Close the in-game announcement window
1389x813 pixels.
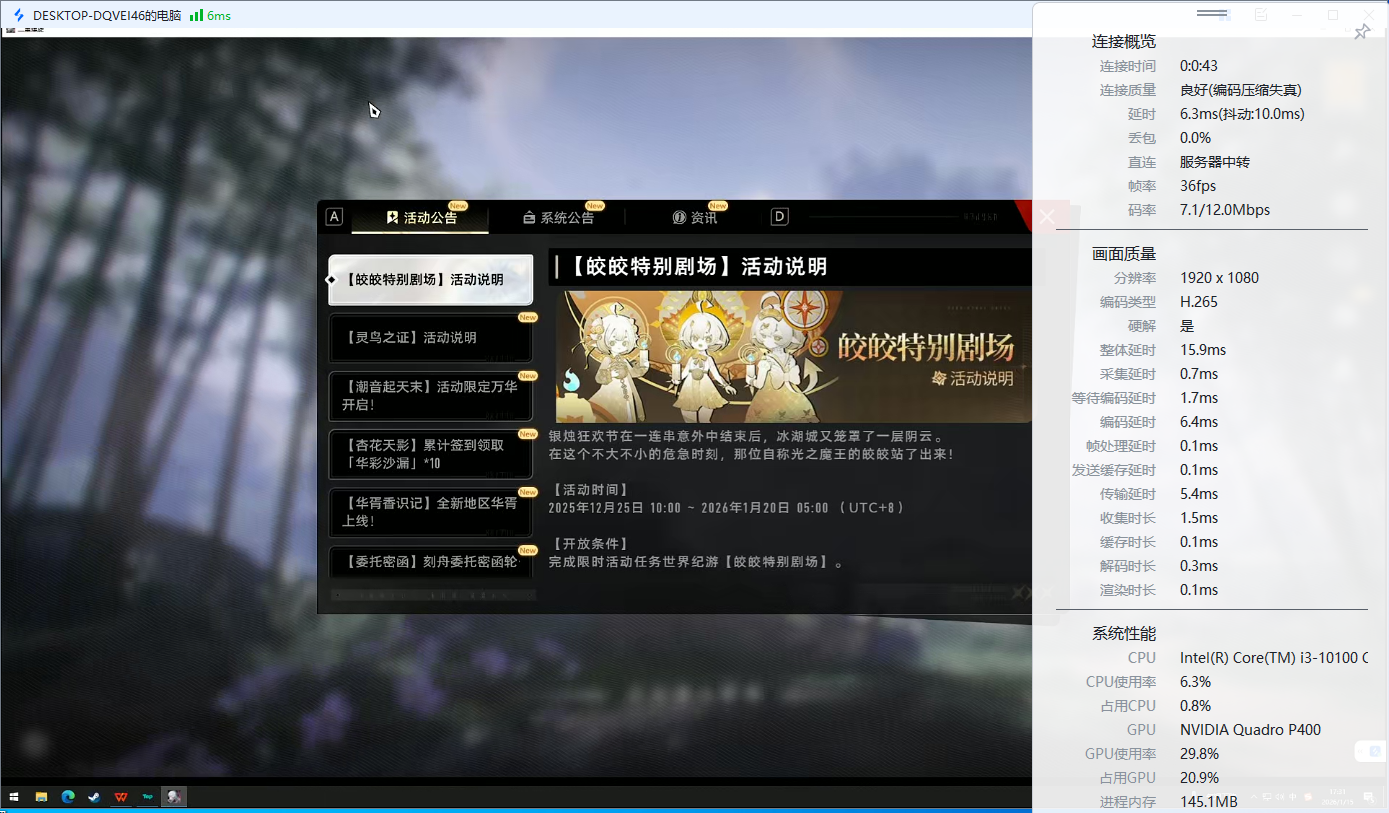coord(1046,216)
